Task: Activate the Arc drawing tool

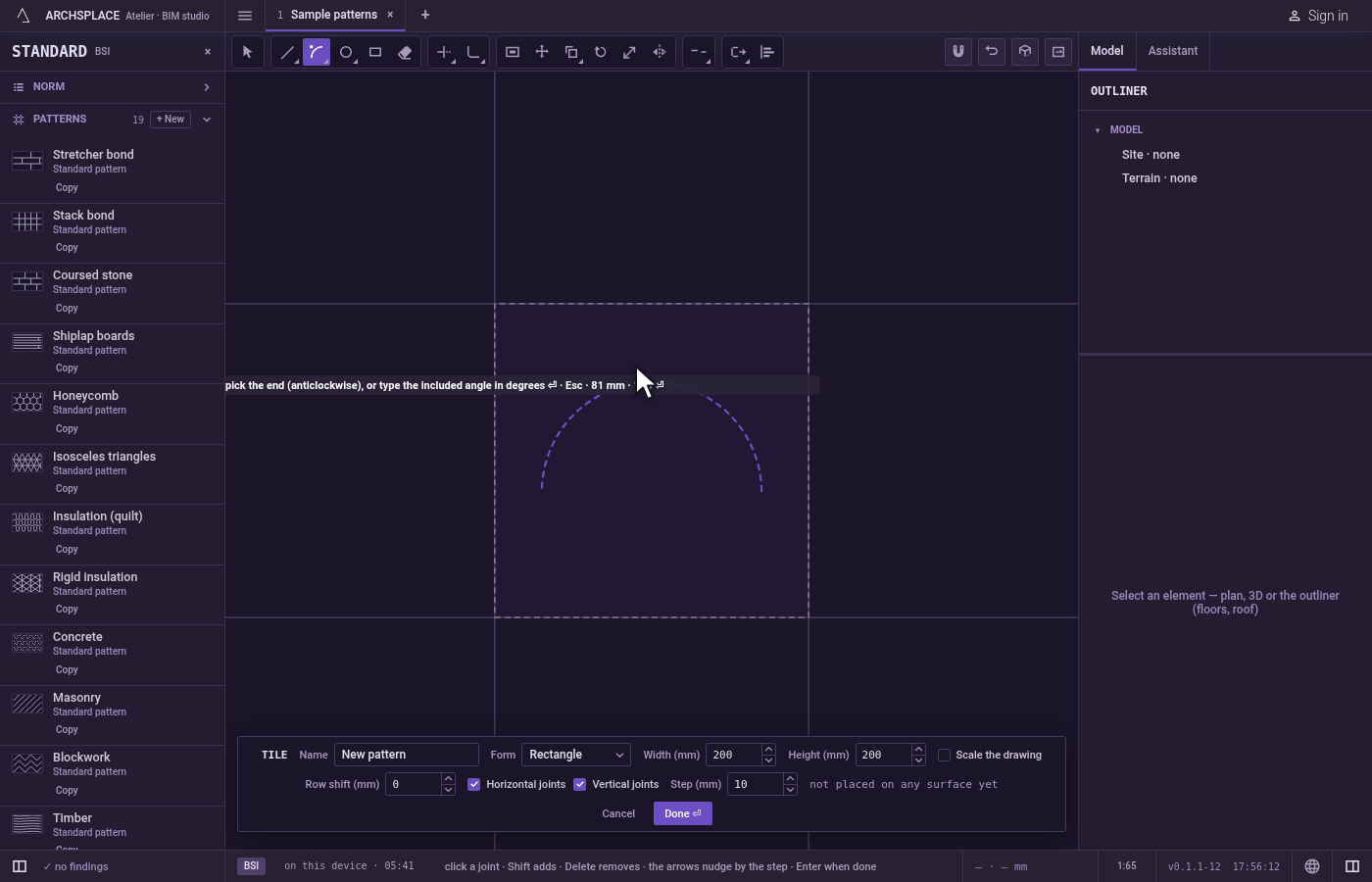Action: click(317, 52)
